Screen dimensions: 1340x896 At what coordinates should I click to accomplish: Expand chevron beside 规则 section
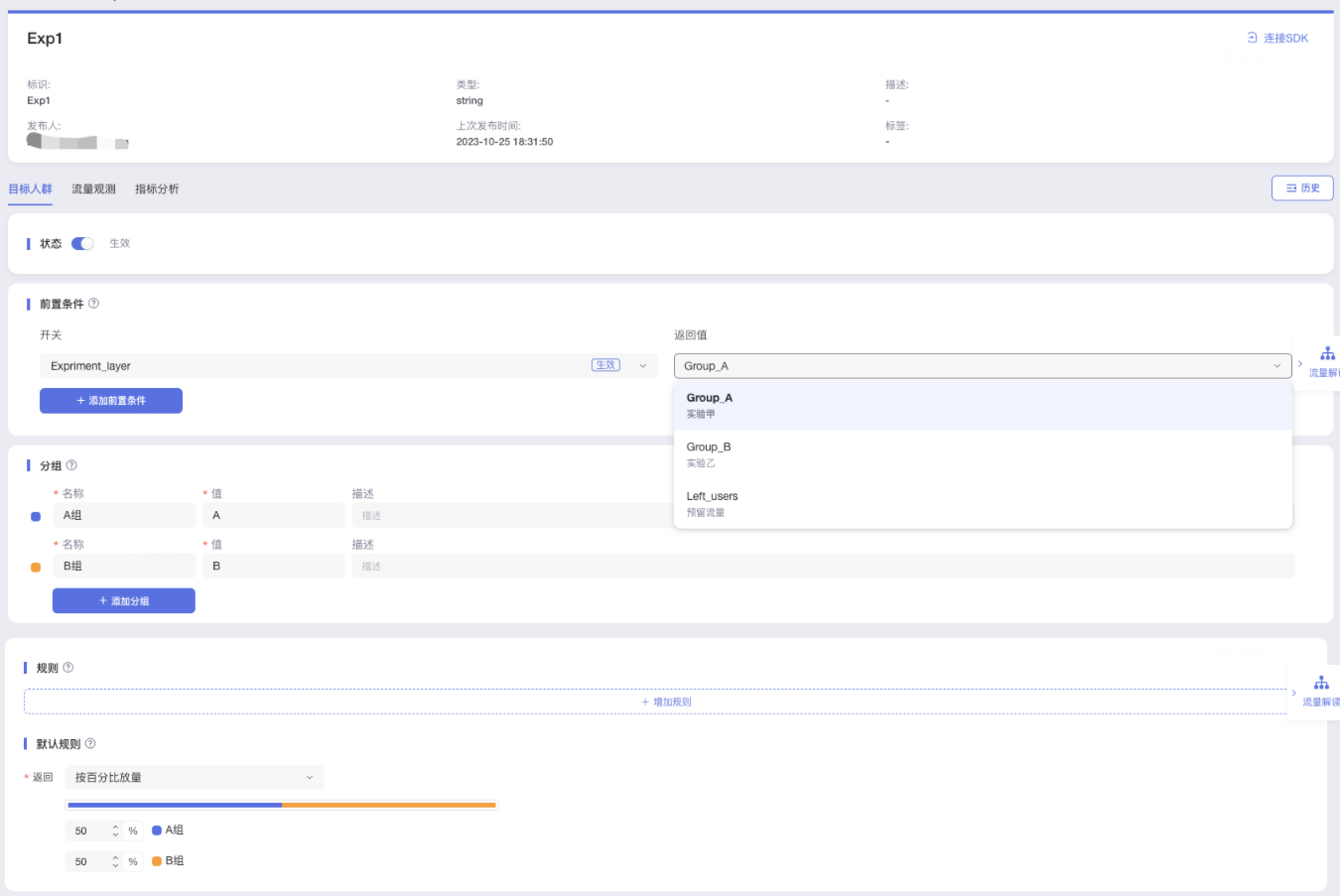1294,693
